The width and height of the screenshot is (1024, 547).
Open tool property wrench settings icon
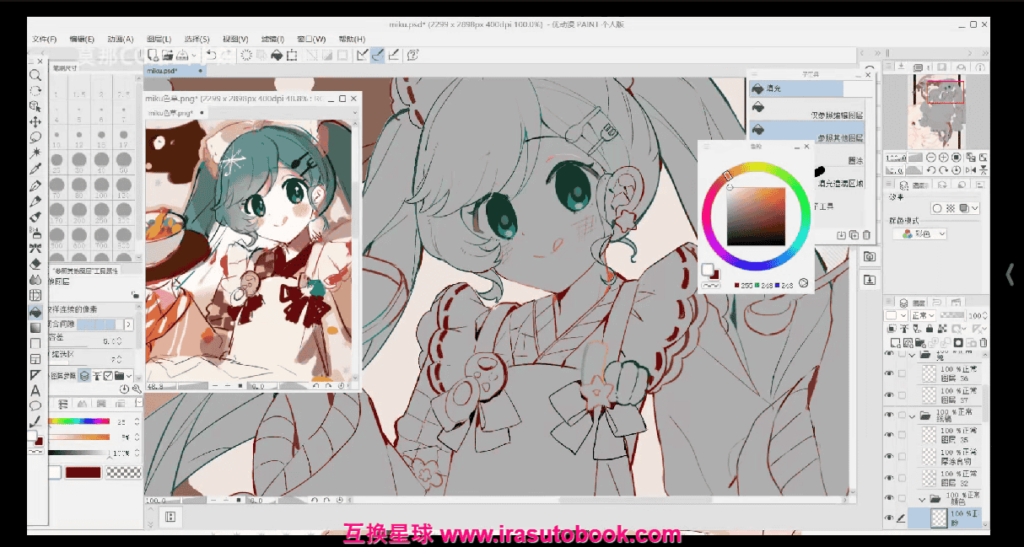pyautogui.click(x=136, y=388)
